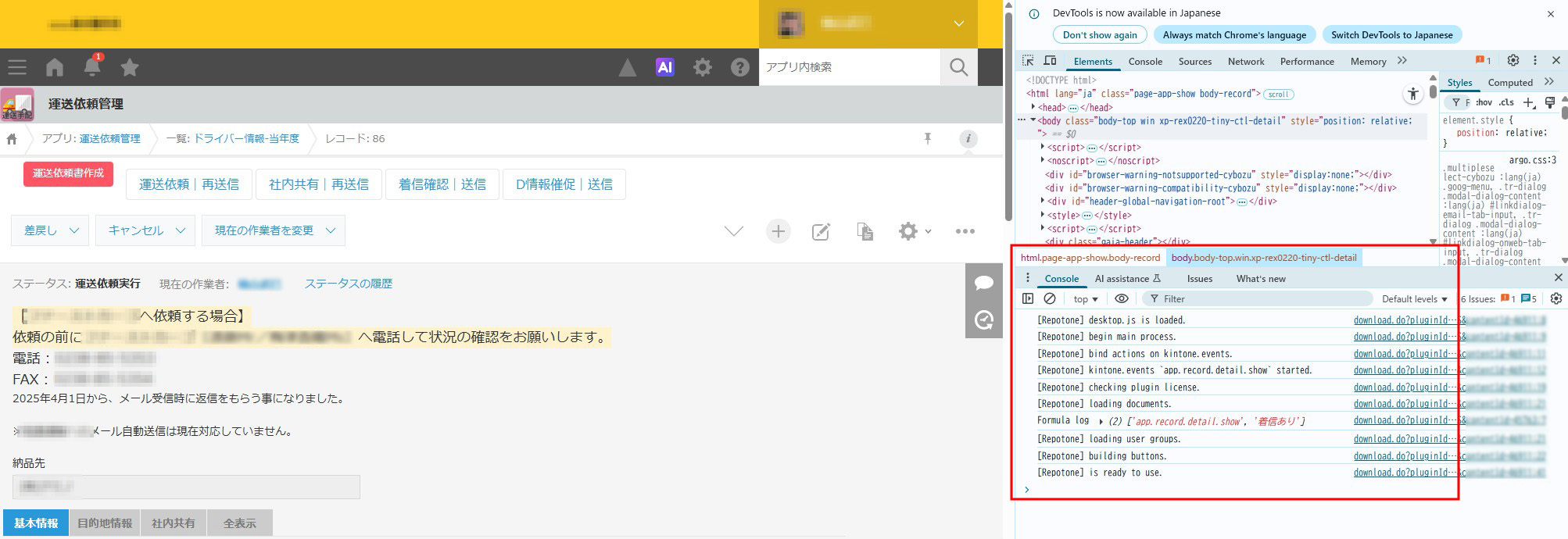
Task: Open the notifications bell icon
Action: pos(91,67)
